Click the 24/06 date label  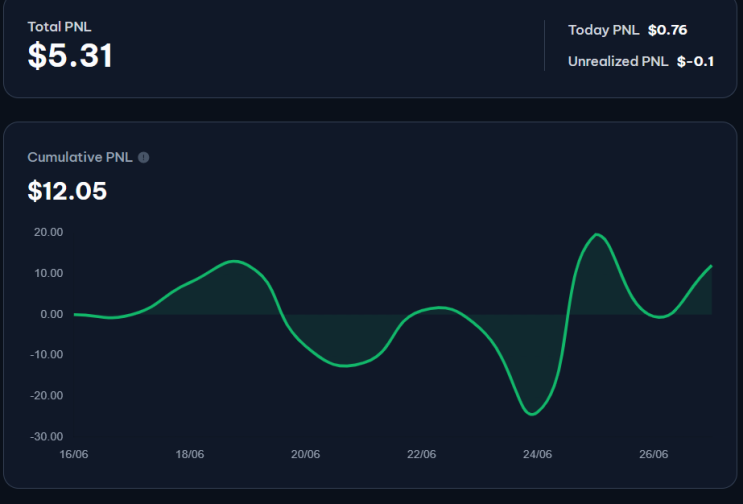tap(537, 454)
